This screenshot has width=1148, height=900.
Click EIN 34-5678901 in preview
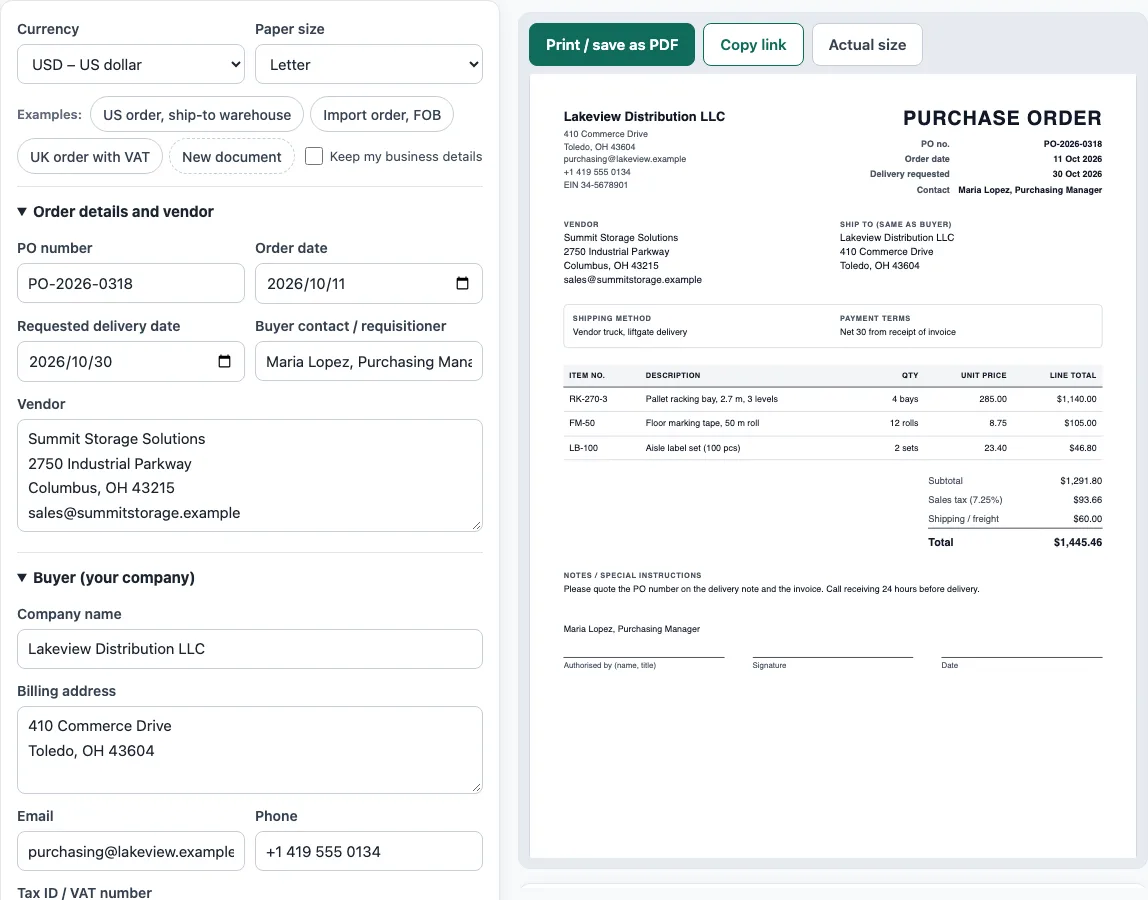596,185
